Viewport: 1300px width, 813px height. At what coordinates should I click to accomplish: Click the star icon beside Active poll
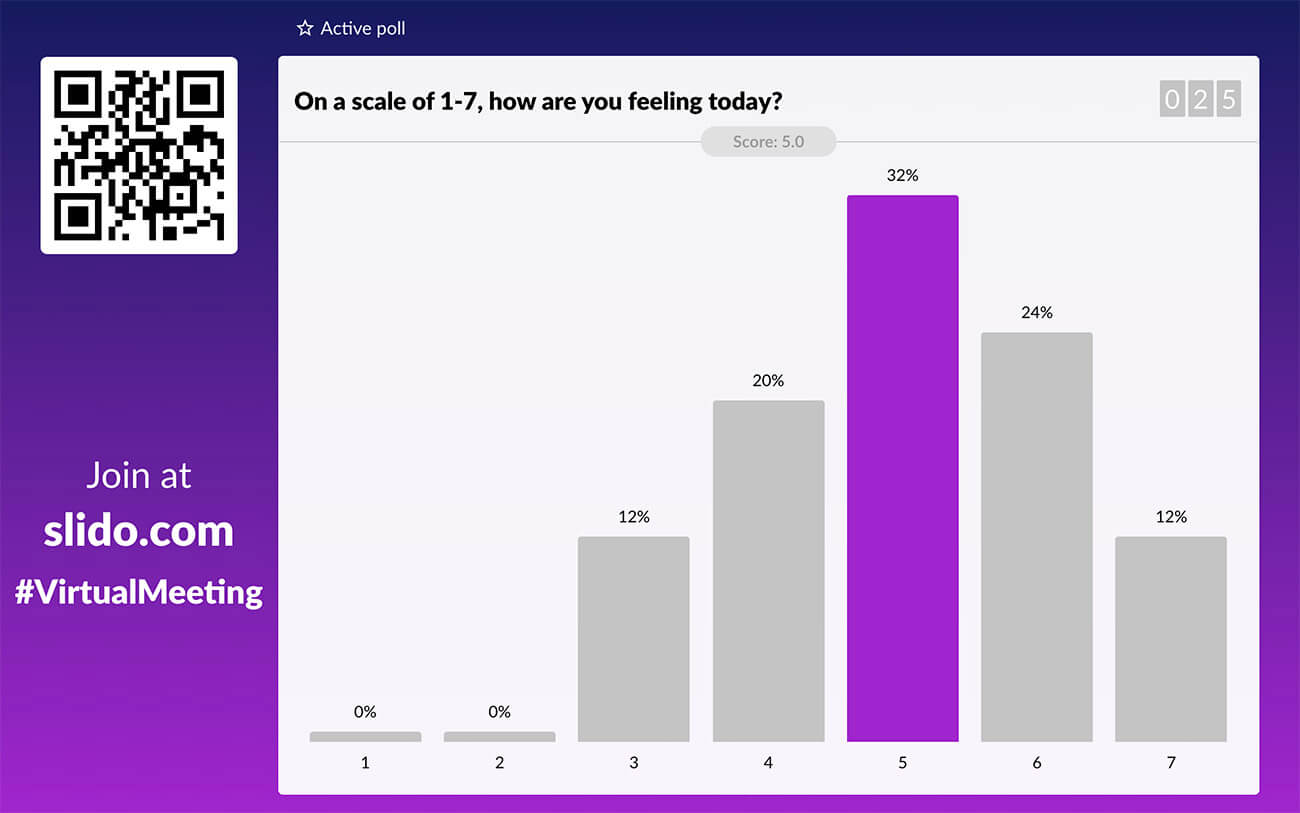point(305,28)
